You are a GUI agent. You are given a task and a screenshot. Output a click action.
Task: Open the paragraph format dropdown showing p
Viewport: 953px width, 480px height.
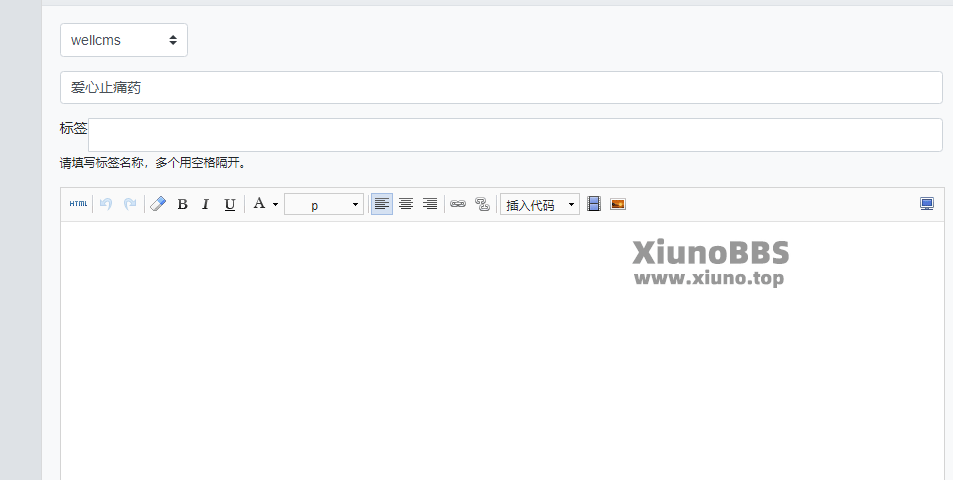point(324,204)
